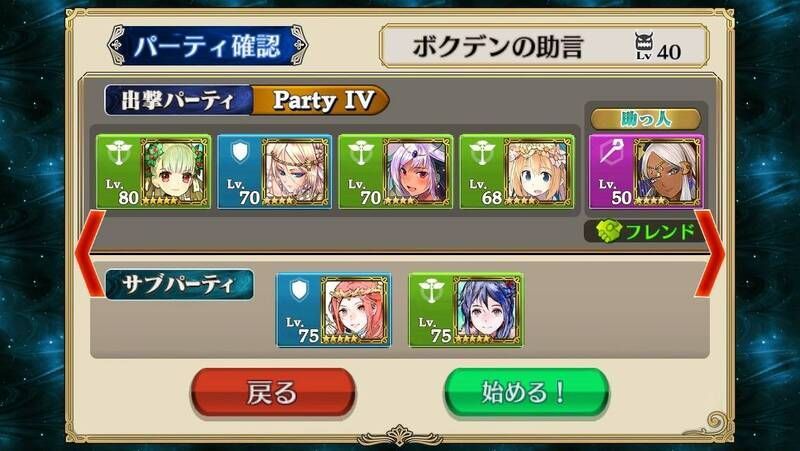The image size is (800, 451).
Task: Click the wing emblem on level 80 card
Action: pos(119,153)
